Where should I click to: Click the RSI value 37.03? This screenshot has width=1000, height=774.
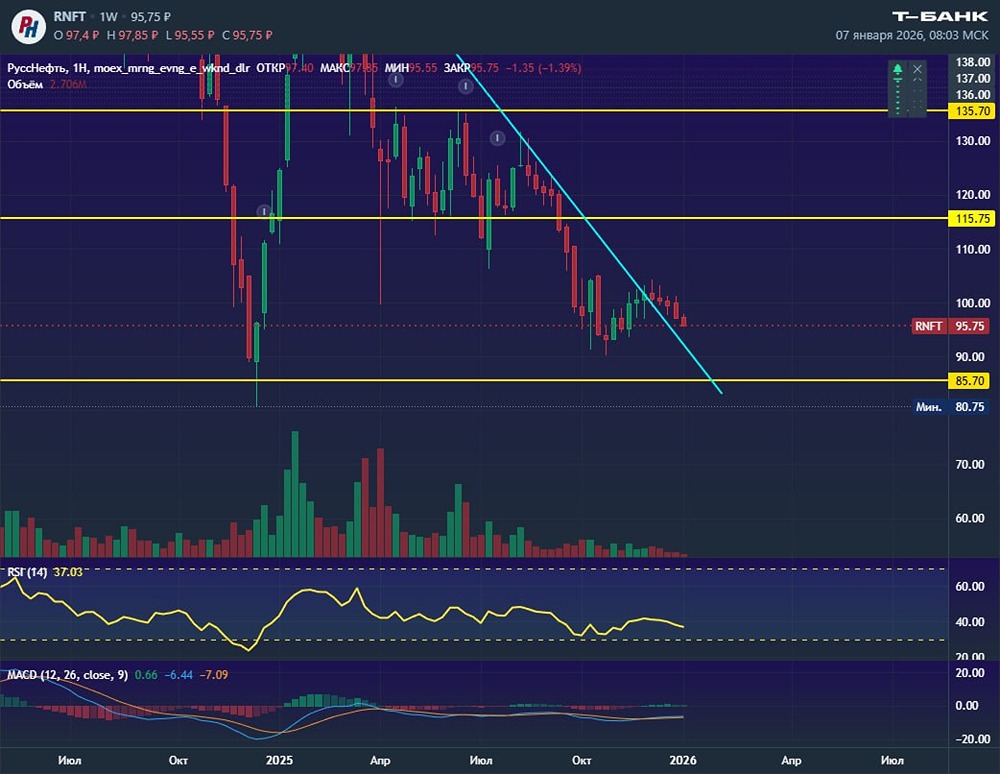[68, 572]
